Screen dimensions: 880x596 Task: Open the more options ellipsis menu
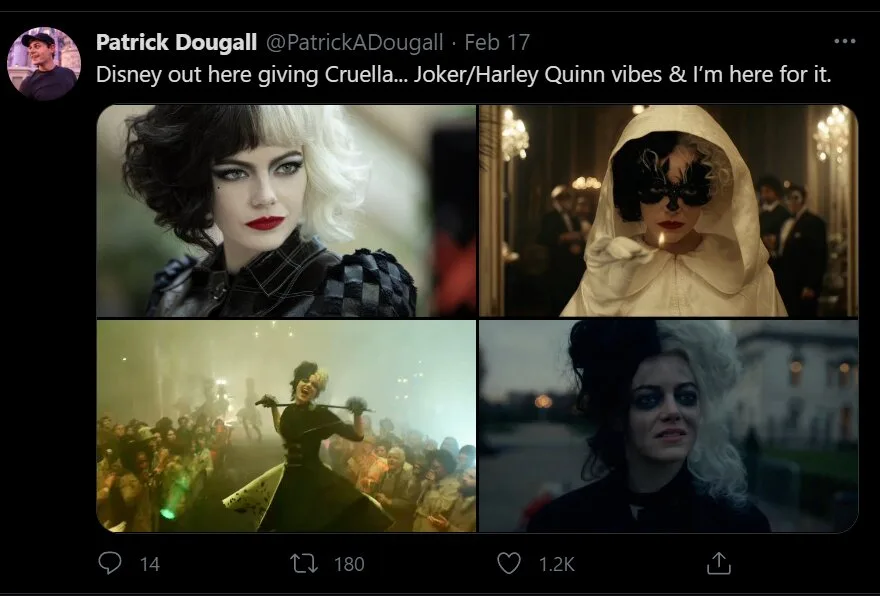click(845, 42)
